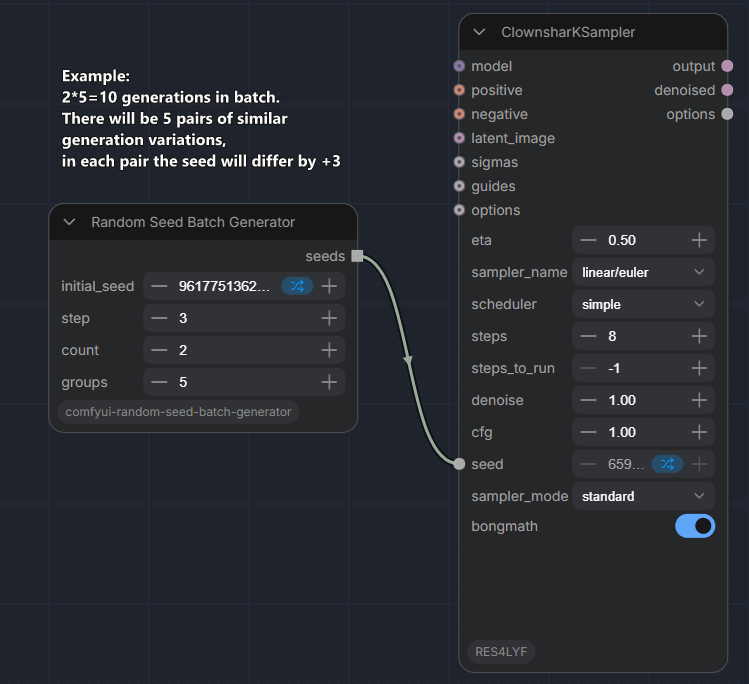The image size is (749, 684).
Task: Increase the step value
Action: [329, 318]
